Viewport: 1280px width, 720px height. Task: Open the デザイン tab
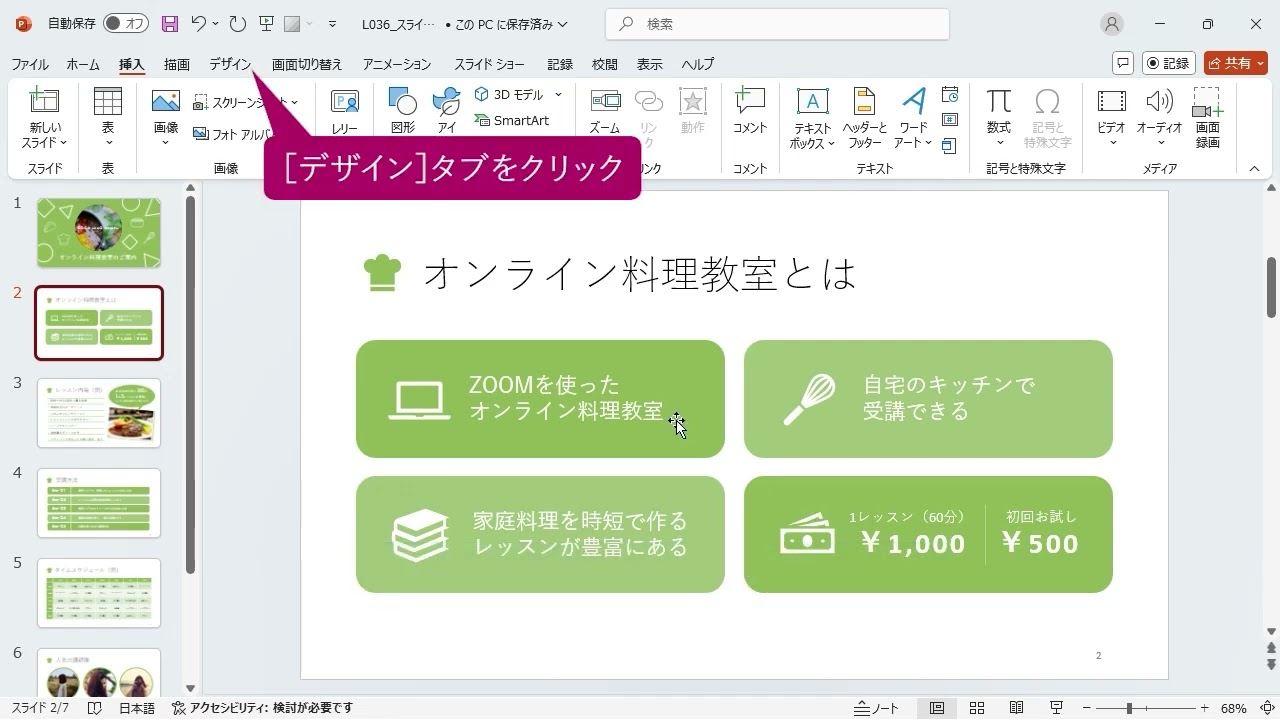coord(230,64)
